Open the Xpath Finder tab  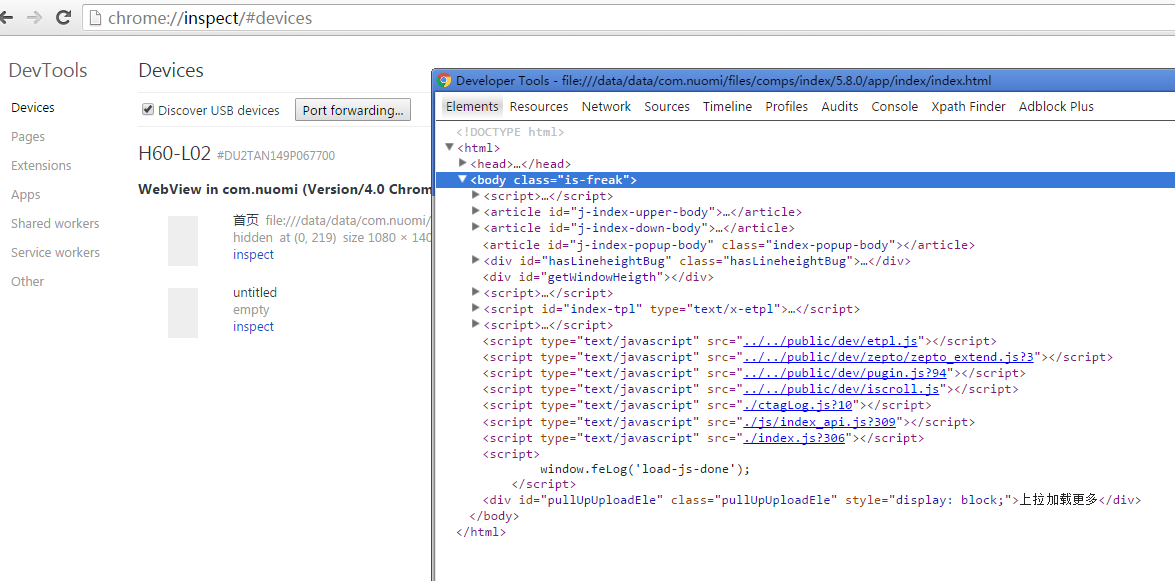coord(968,107)
